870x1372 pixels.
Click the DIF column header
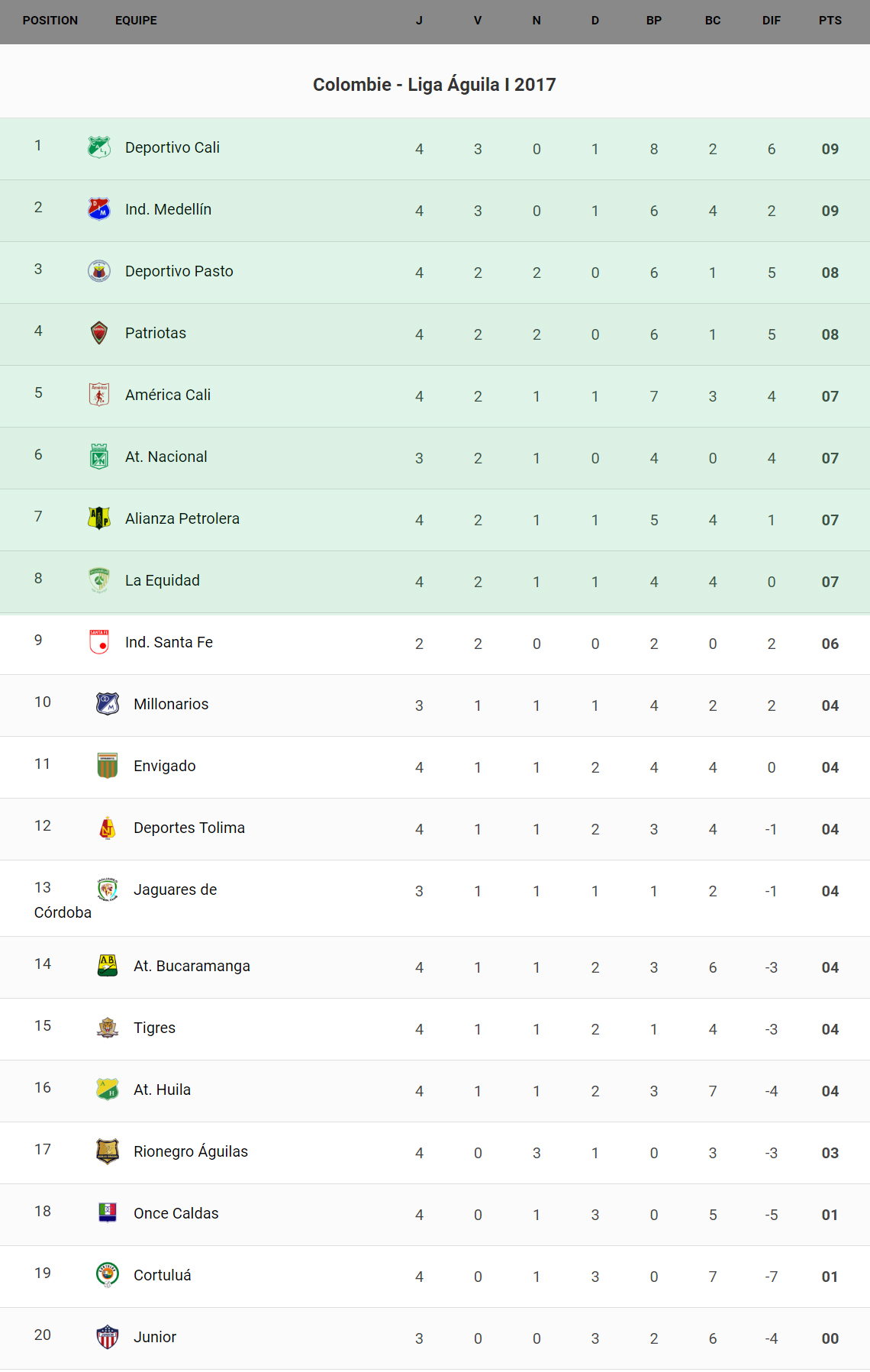pyautogui.click(x=771, y=21)
